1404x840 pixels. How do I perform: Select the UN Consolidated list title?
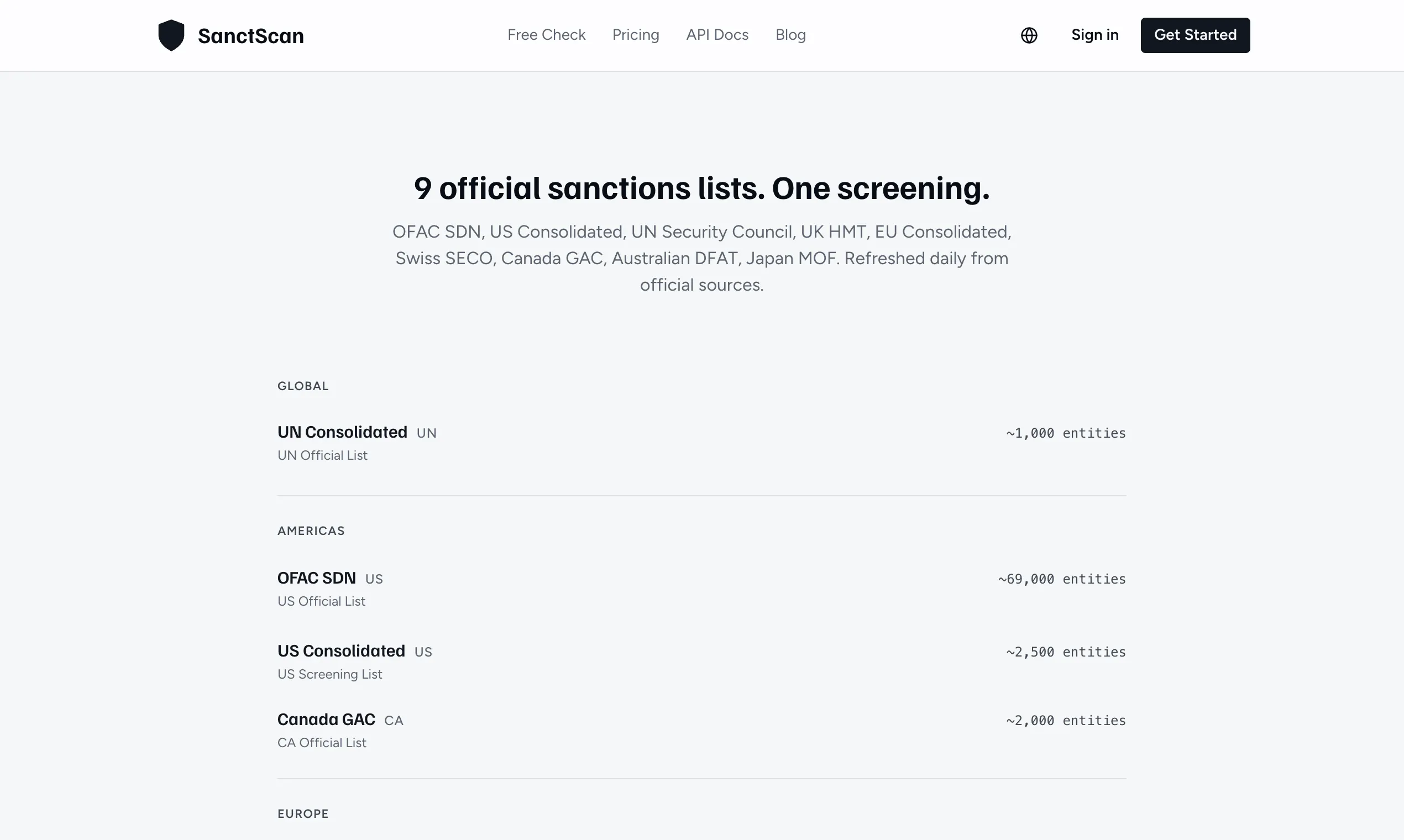[x=342, y=432]
